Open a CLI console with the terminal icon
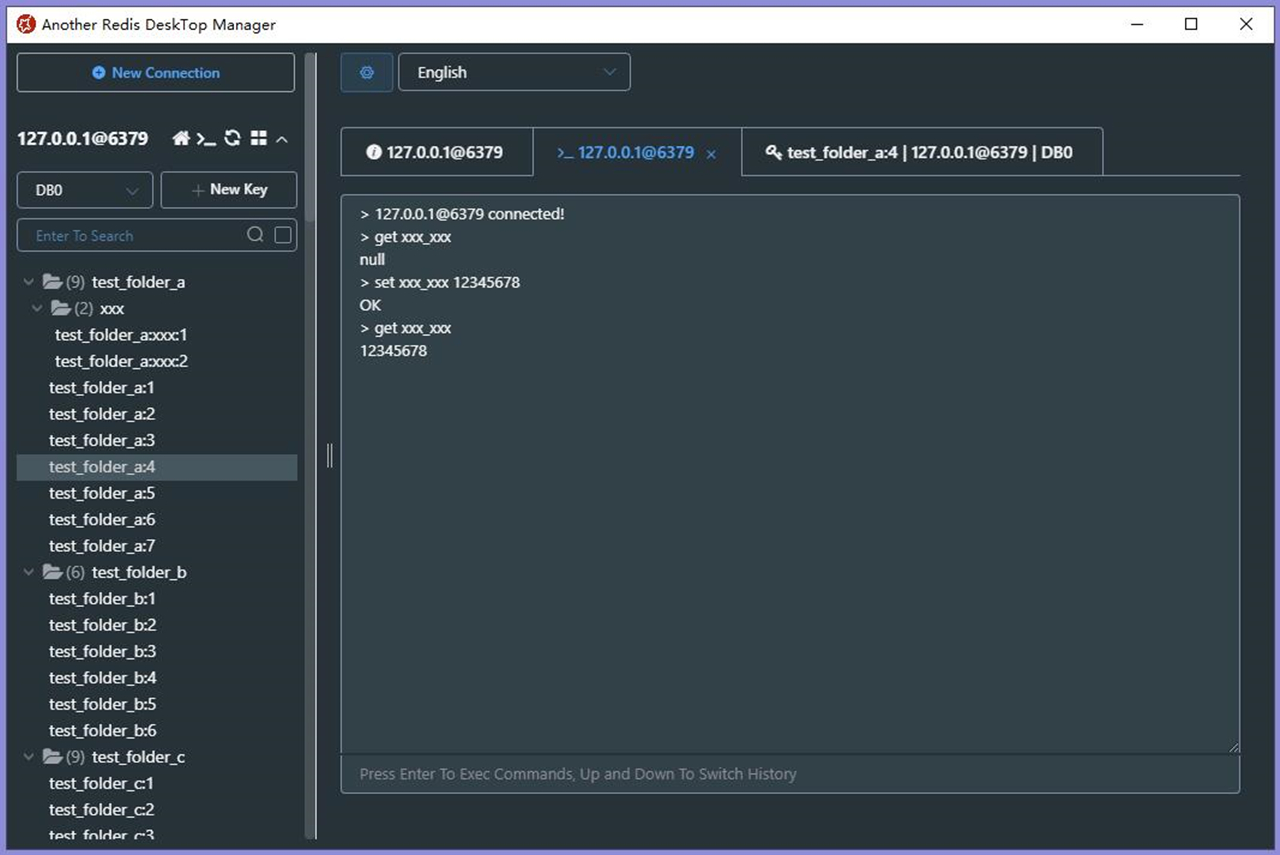This screenshot has width=1280, height=855. 206,139
